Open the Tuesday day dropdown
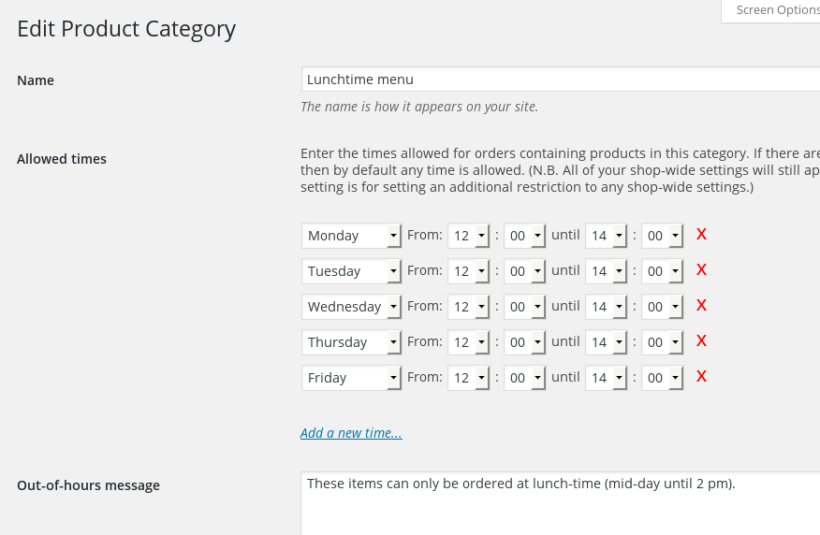The height and width of the screenshot is (535, 820). (x=351, y=271)
